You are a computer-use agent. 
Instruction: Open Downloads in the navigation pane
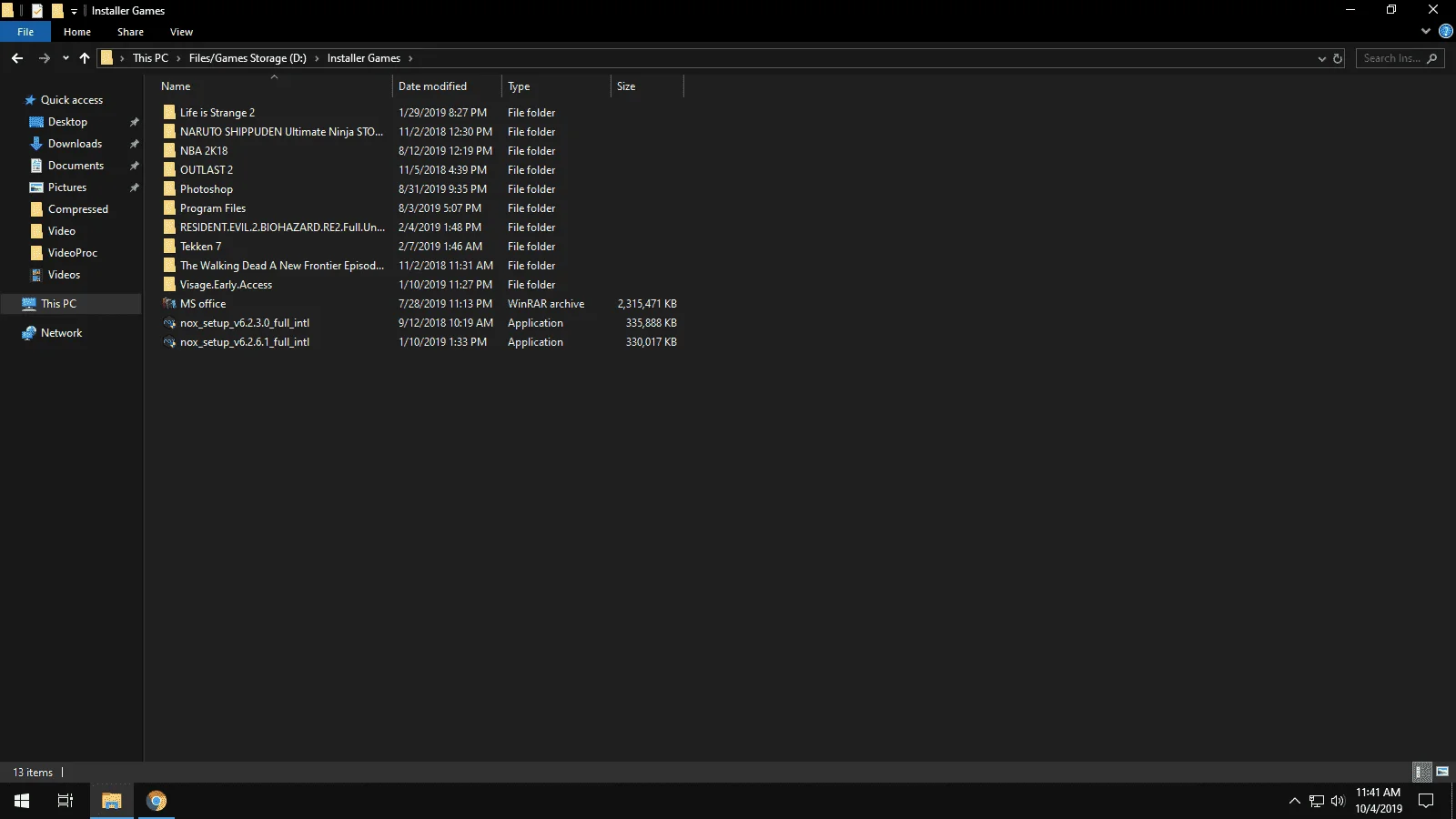pyautogui.click(x=75, y=144)
